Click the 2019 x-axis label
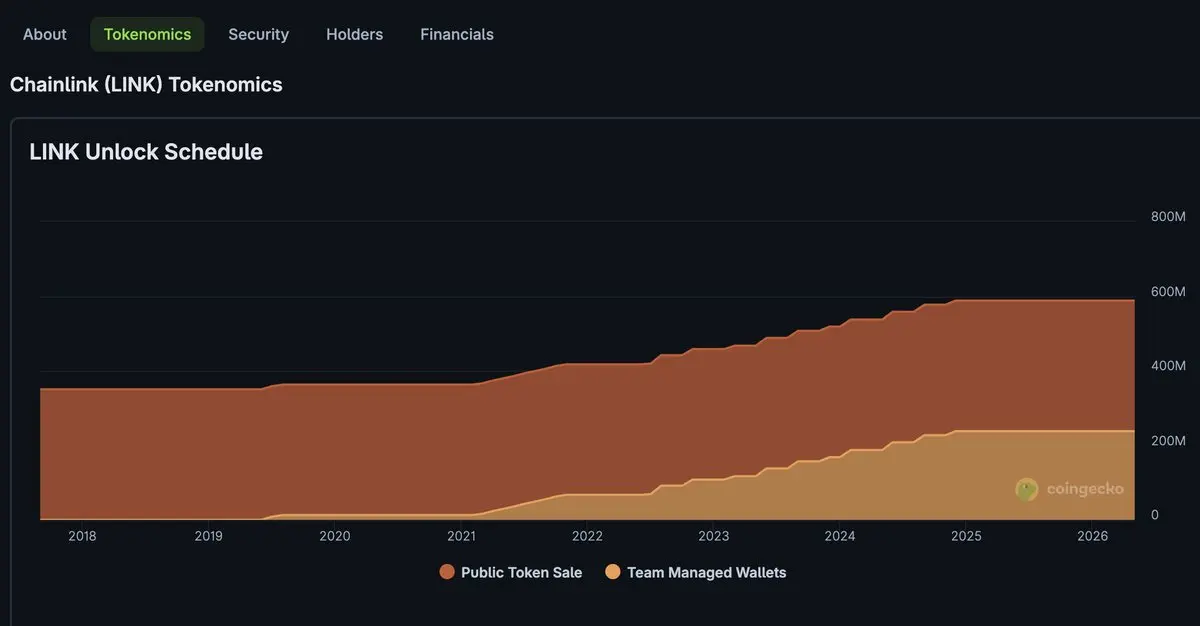Viewport: 1200px width, 626px height. (x=208, y=536)
